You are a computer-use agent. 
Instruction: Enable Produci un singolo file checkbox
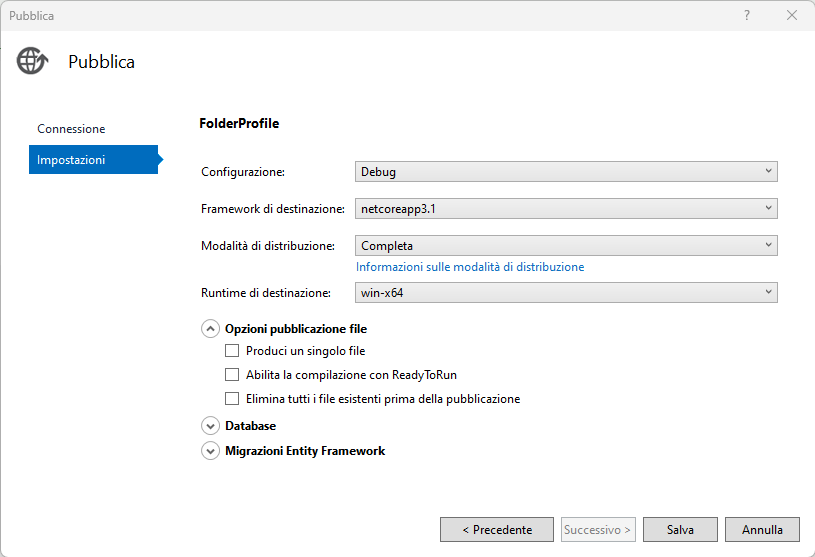[232, 351]
